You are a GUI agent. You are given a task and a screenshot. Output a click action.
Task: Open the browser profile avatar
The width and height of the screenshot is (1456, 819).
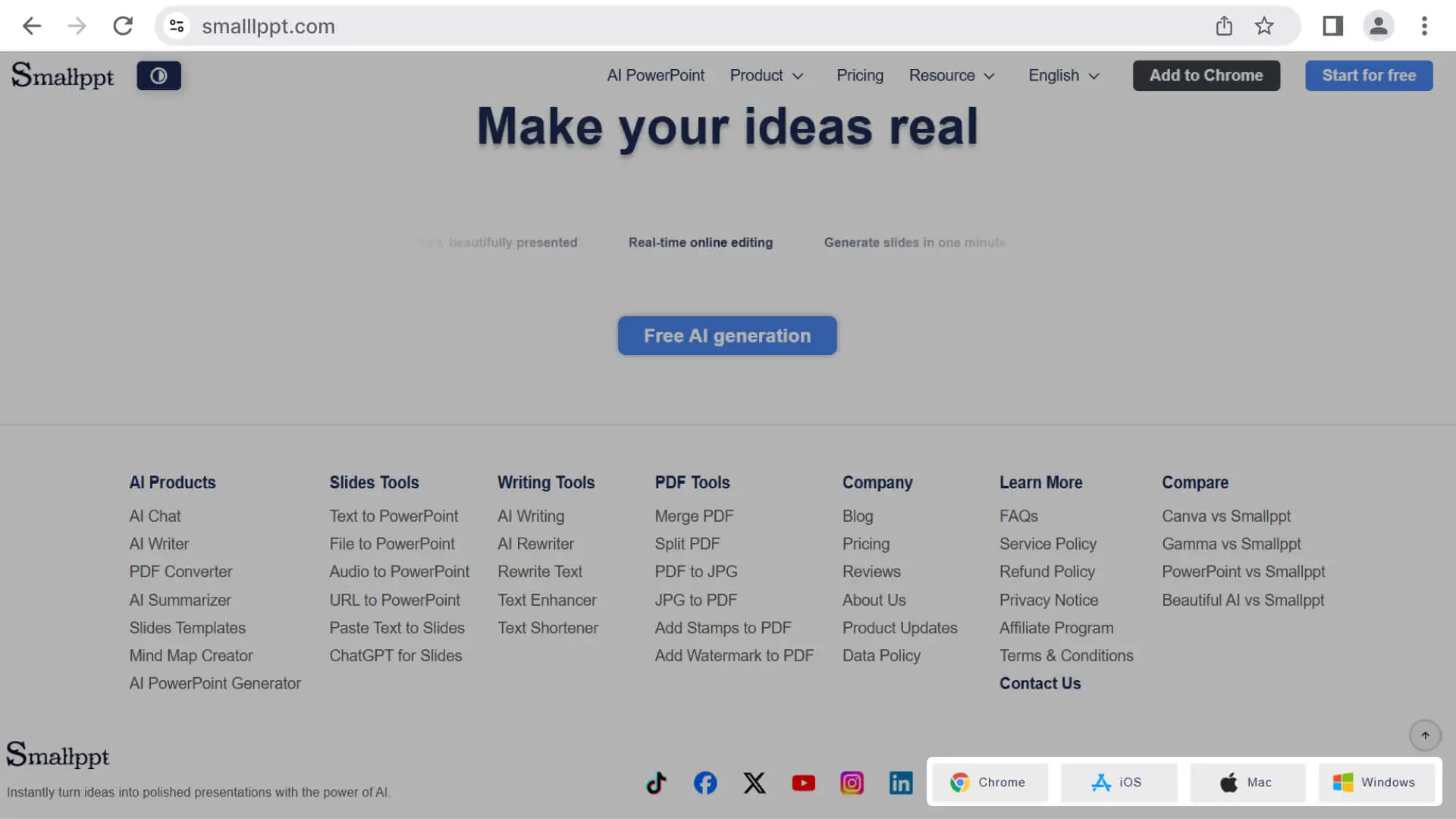tap(1379, 26)
